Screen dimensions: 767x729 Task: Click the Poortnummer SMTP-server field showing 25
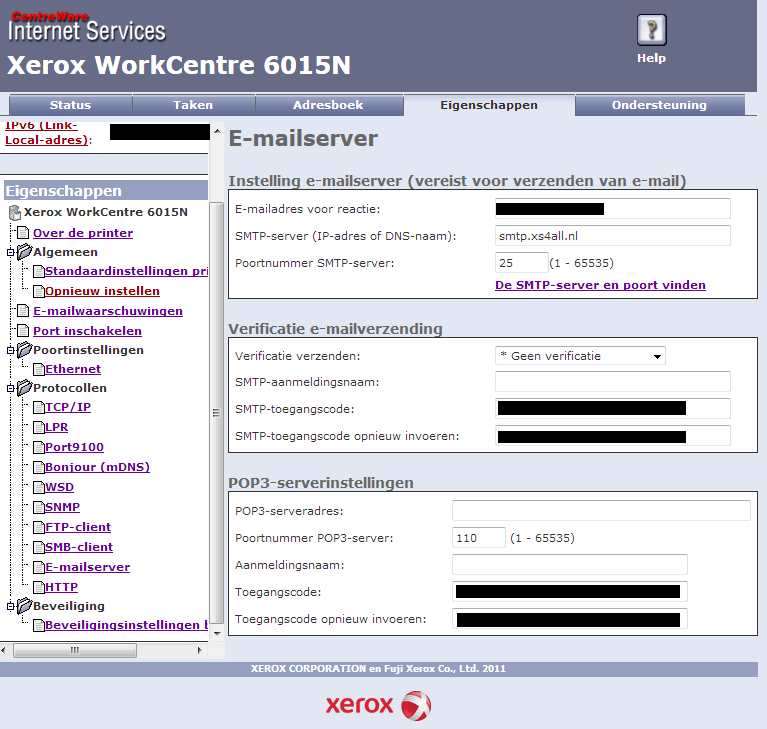521,263
